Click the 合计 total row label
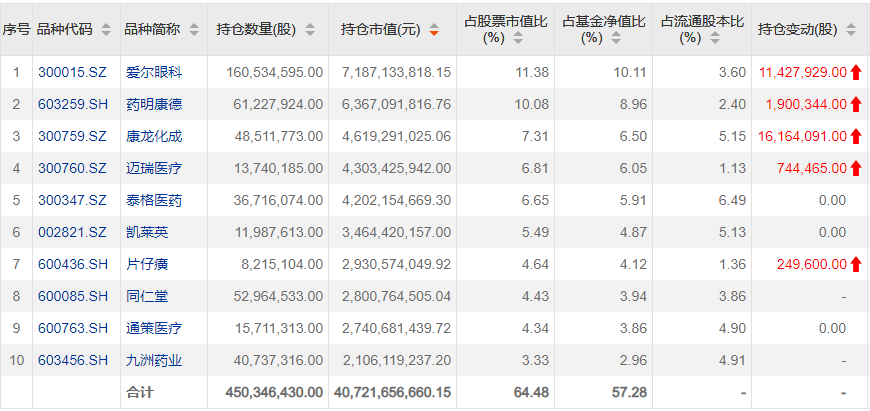 pos(140,393)
